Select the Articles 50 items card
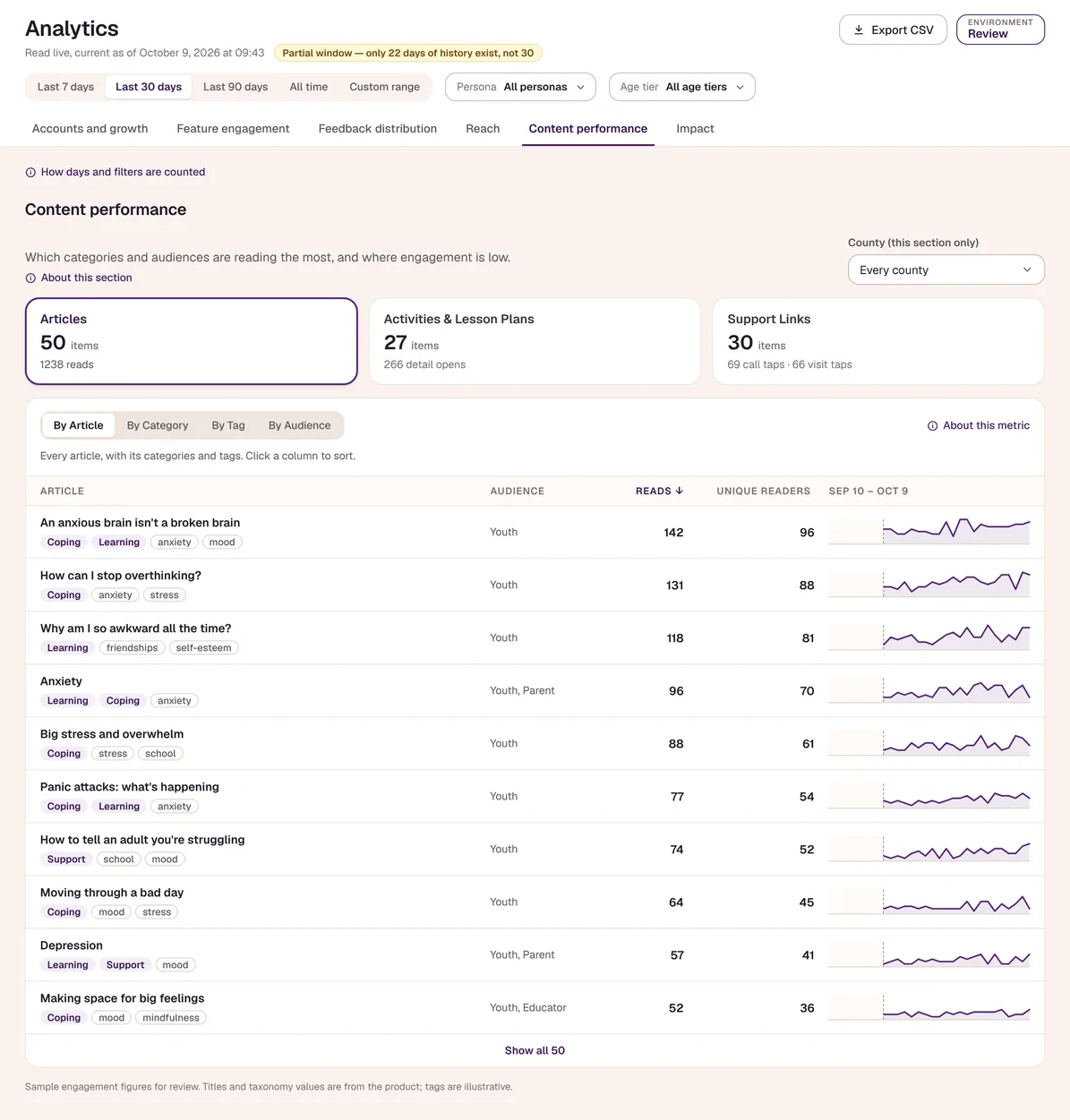Screen dimensions: 1070x1120 click(x=192, y=341)
